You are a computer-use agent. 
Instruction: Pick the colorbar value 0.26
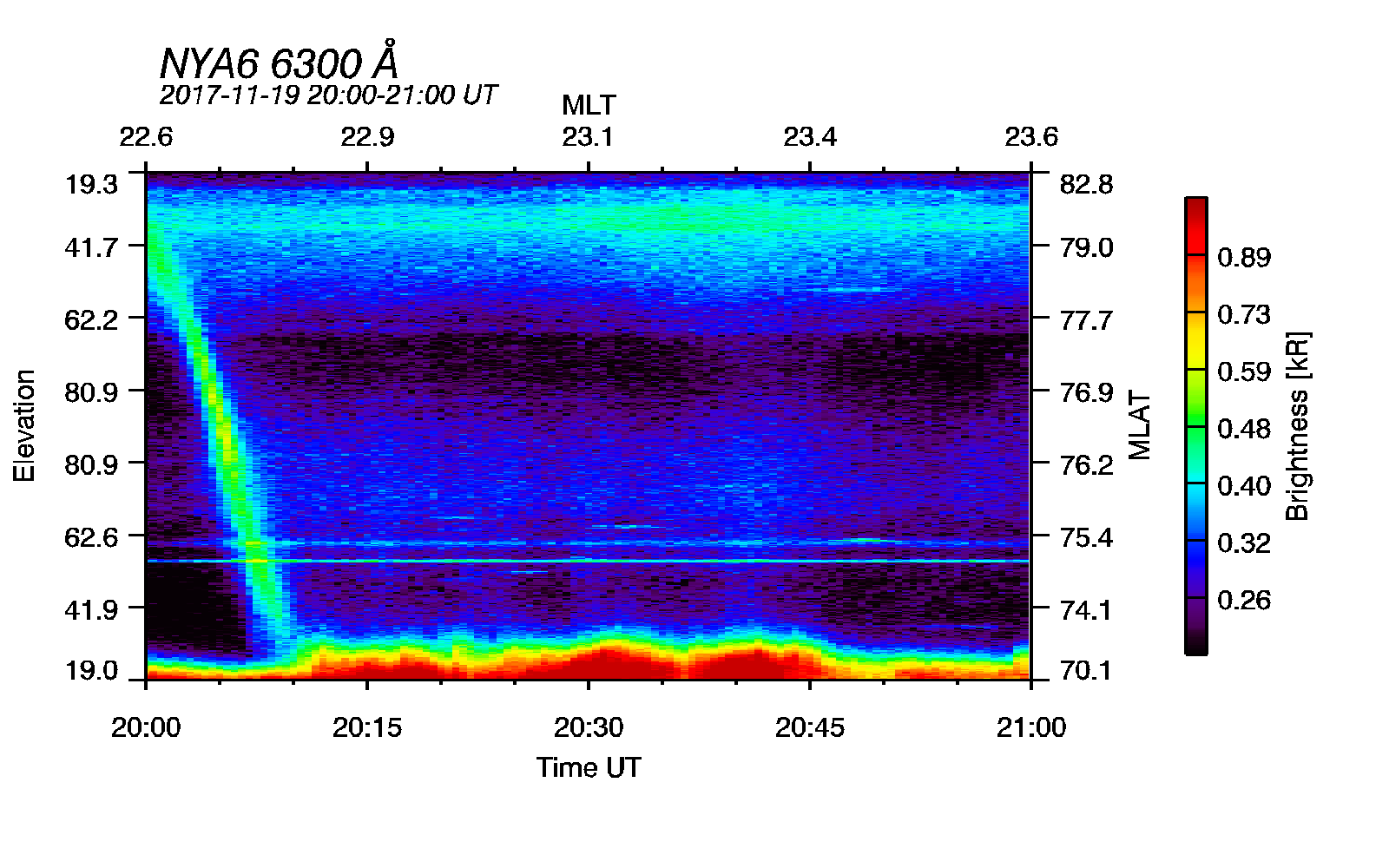[1244, 600]
